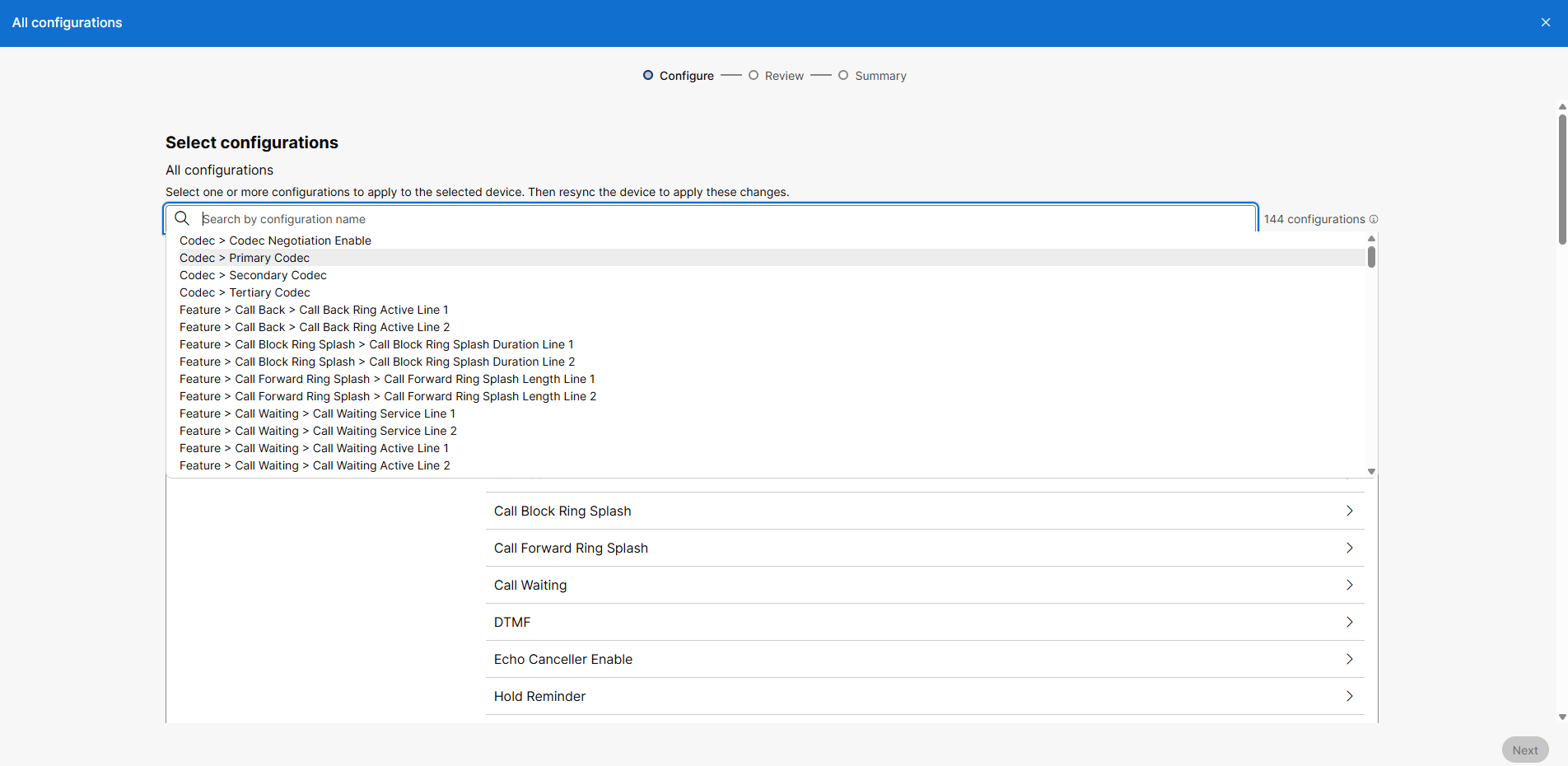This screenshot has height=766, width=1568.
Task: Select the Configure step indicator
Action: click(x=678, y=76)
